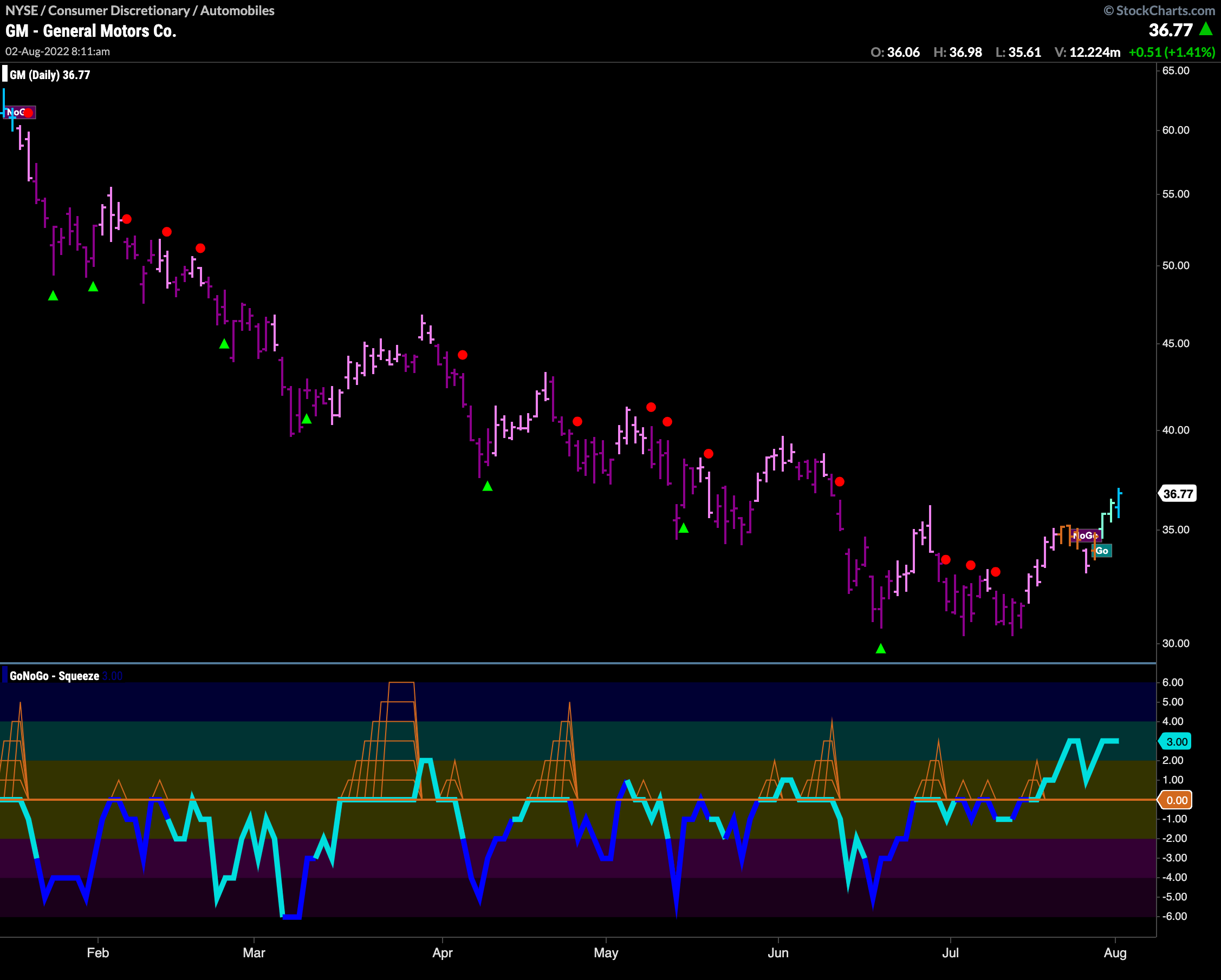Click the 4.00 oscillator axis label
Image resolution: width=1221 pixels, height=980 pixels.
pos(1173,722)
